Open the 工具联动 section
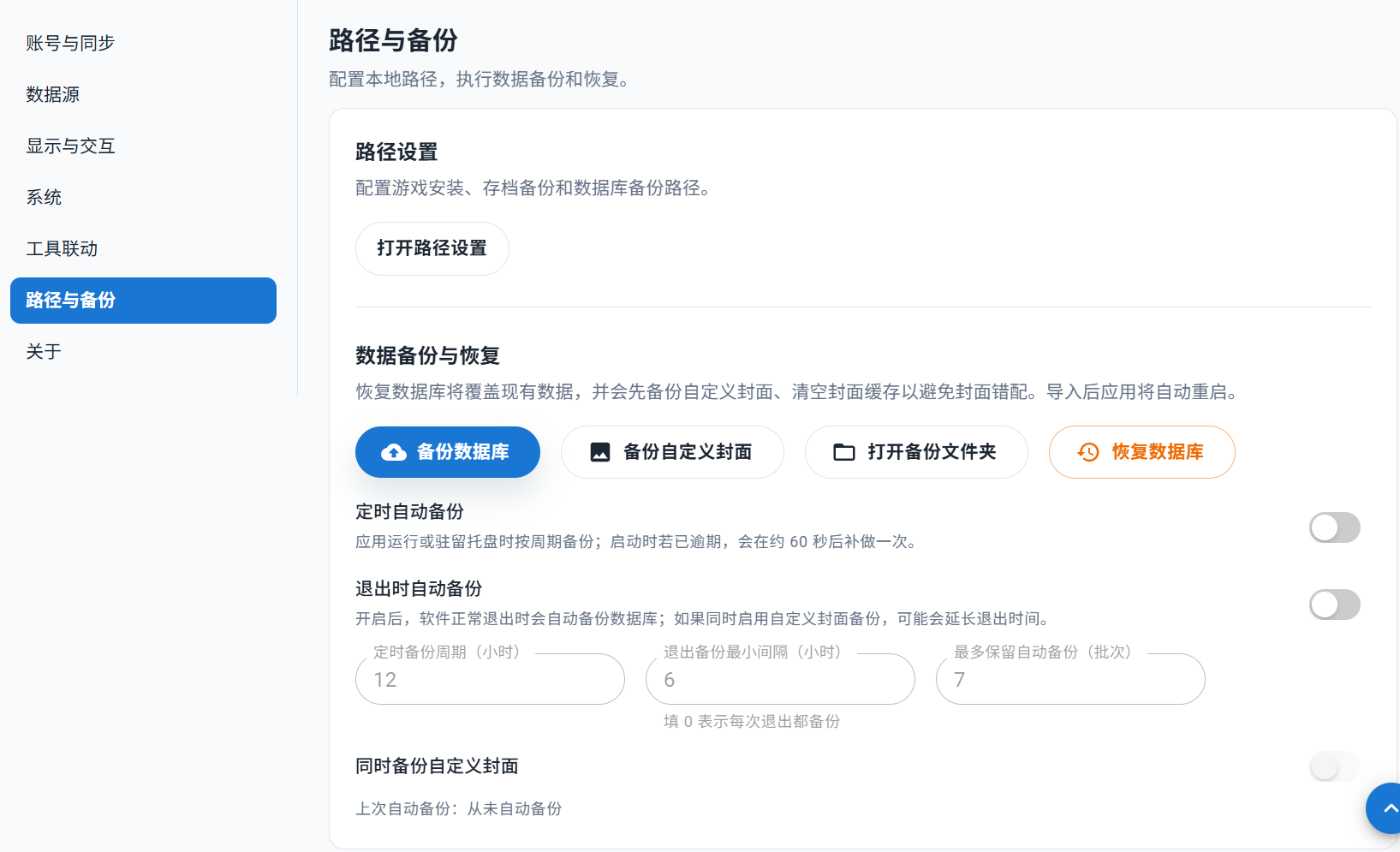Screen dimensions: 1400x852 tap(143, 248)
